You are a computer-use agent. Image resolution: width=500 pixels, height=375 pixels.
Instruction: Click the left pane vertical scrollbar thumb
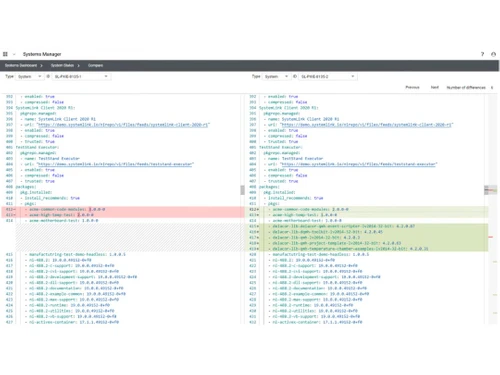(242, 190)
